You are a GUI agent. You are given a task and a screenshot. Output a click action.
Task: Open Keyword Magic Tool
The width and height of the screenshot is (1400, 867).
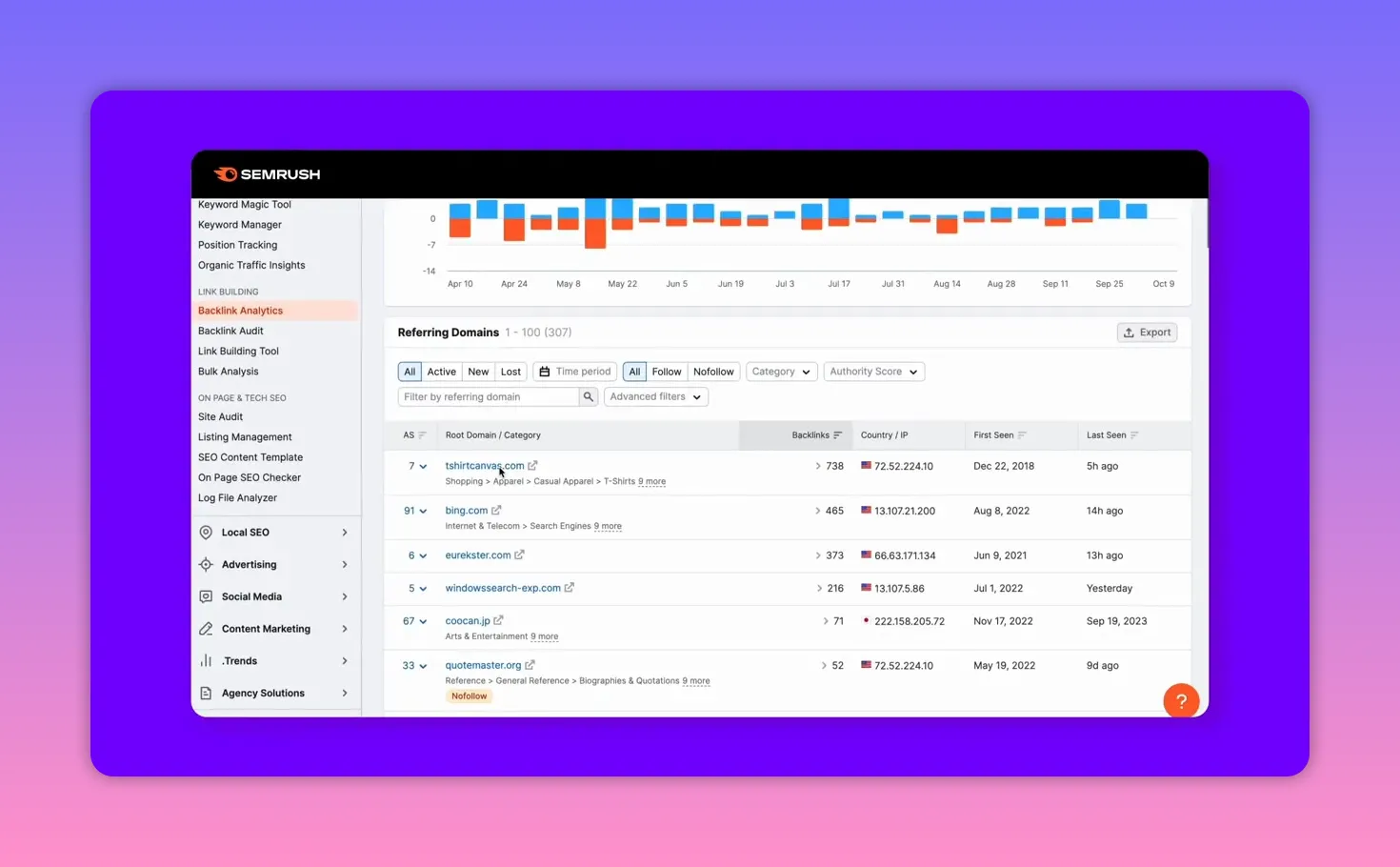245,204
